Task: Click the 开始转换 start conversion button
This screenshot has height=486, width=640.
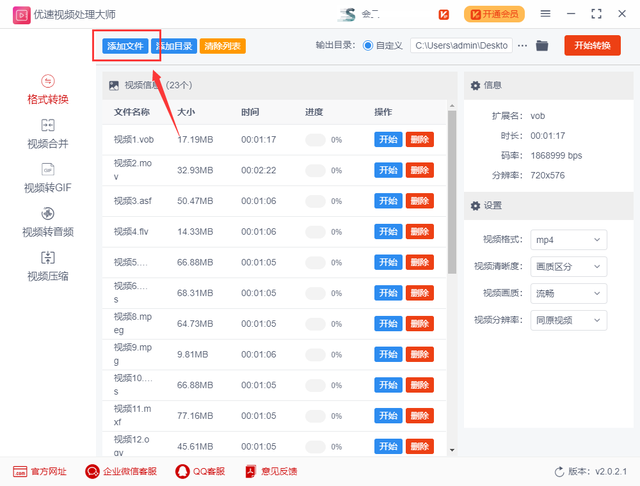Action: (x=593, y=45)
